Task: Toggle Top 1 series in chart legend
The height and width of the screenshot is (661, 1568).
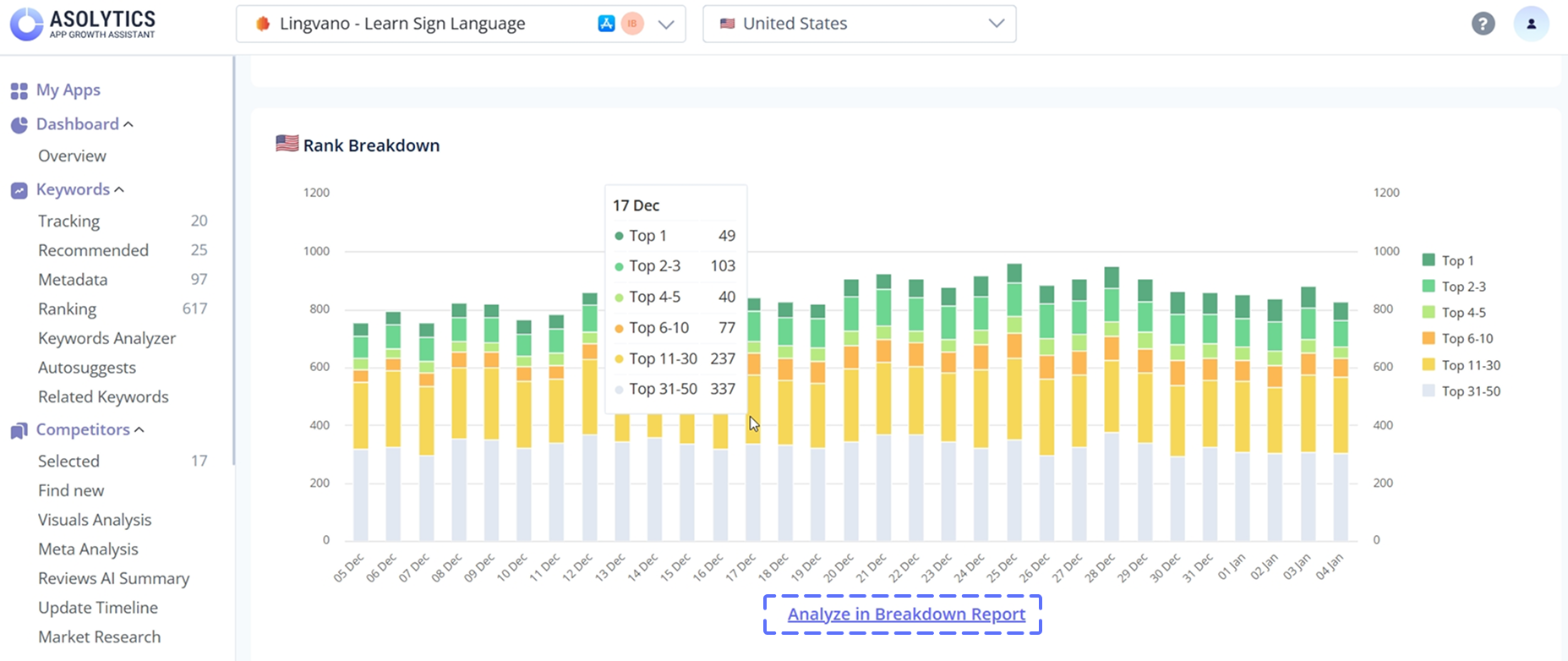Action: [x=1457, y=260]
